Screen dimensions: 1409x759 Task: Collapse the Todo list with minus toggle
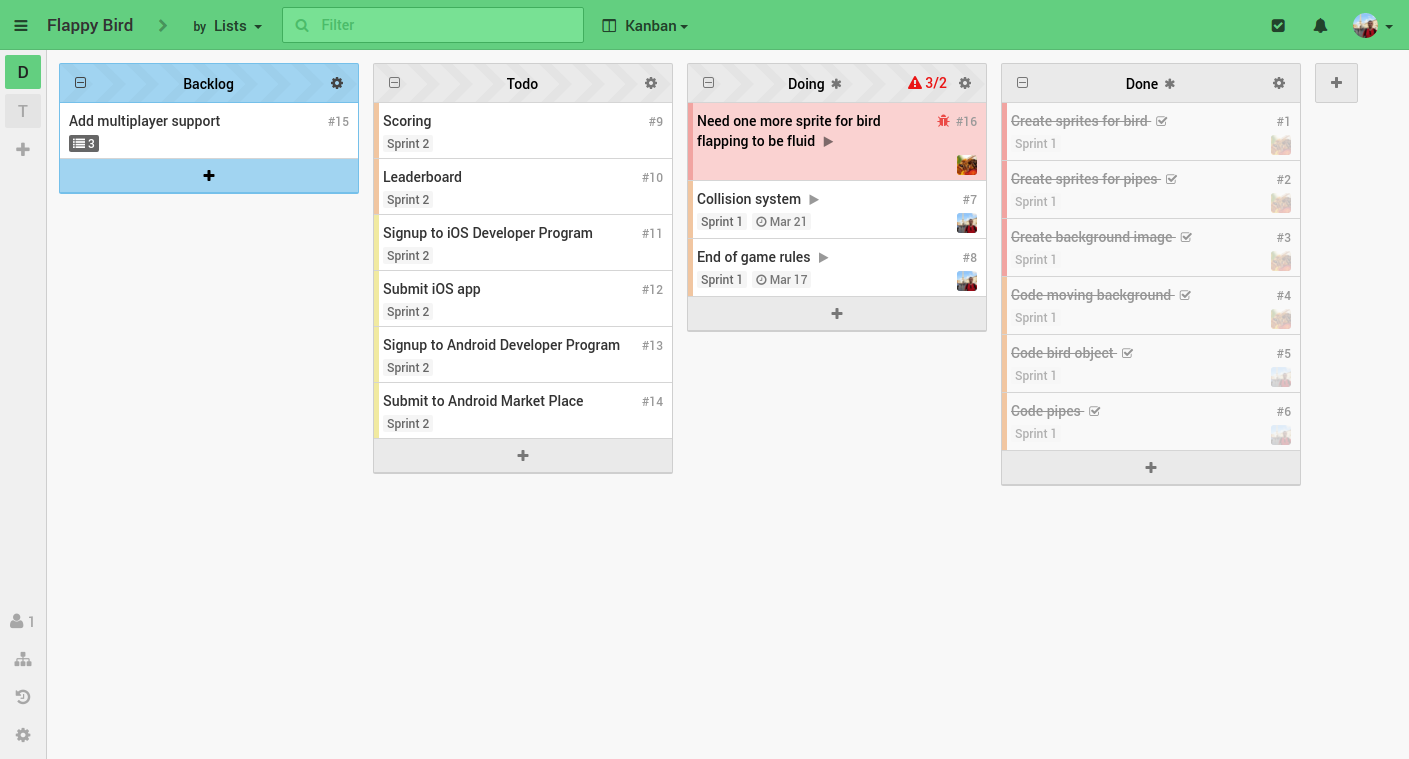tap(395, 83)
